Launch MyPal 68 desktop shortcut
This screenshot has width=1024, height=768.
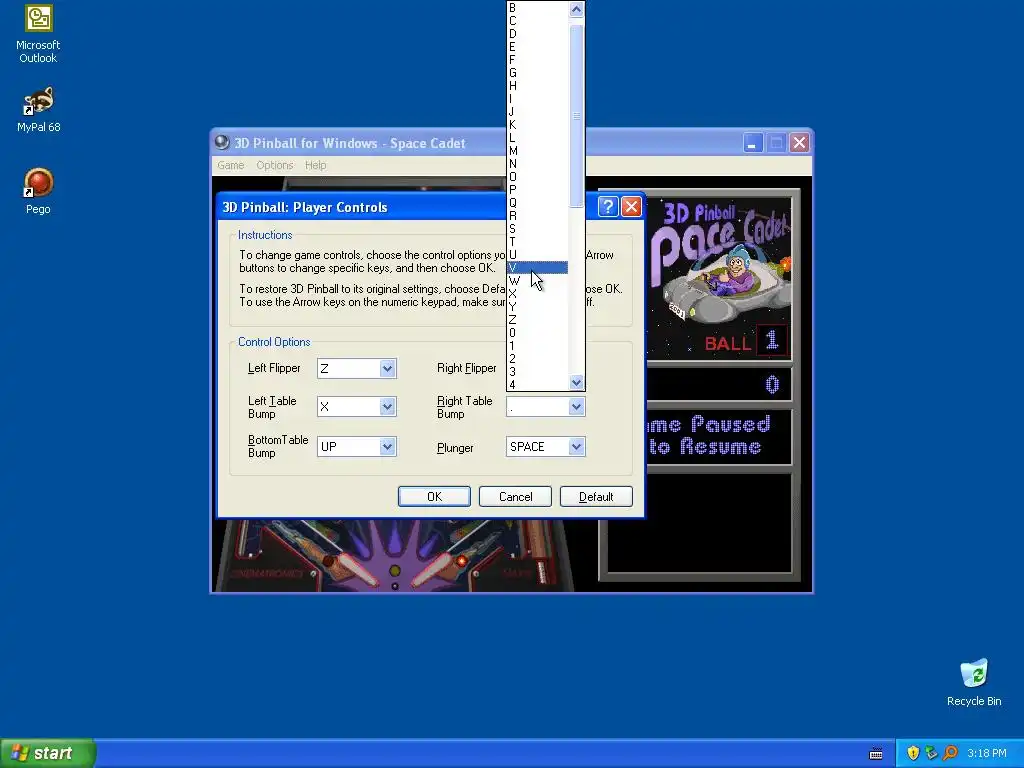38,110
